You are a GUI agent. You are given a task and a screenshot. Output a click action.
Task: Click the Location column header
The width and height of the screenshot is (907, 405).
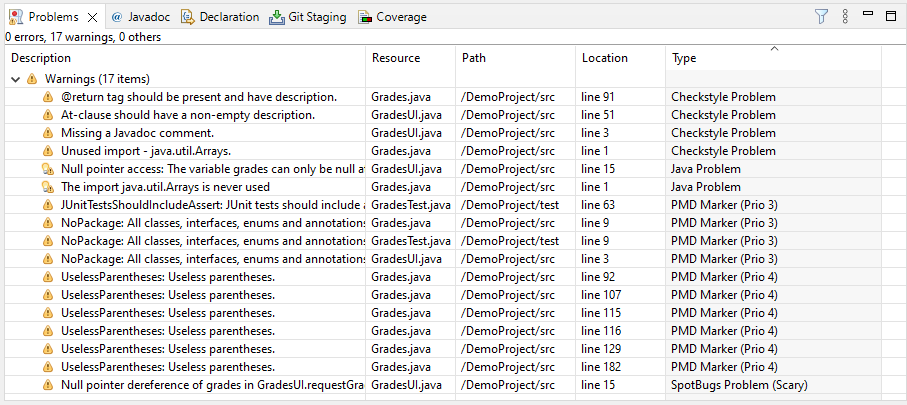[x=620, y=58]
